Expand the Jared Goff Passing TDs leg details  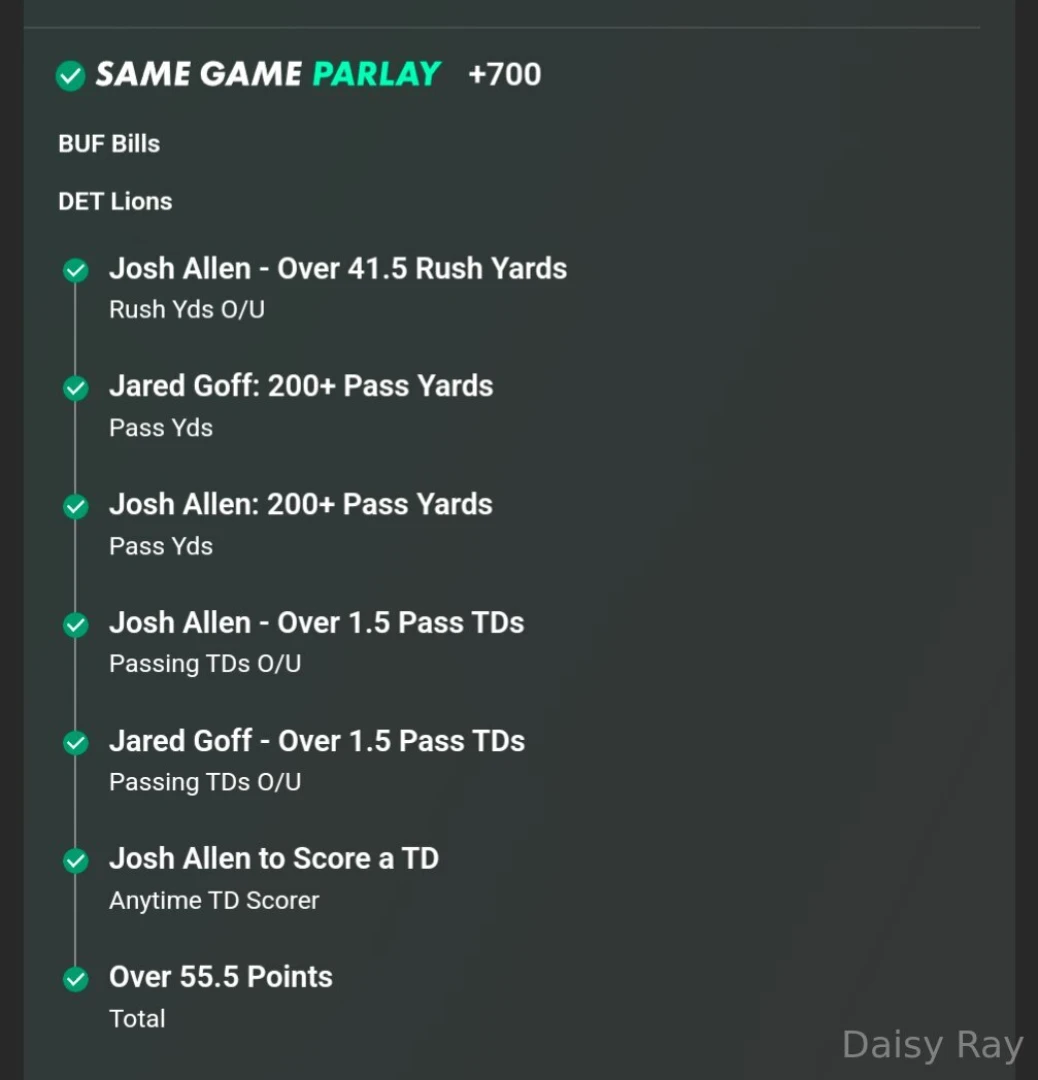click(317, 742)
